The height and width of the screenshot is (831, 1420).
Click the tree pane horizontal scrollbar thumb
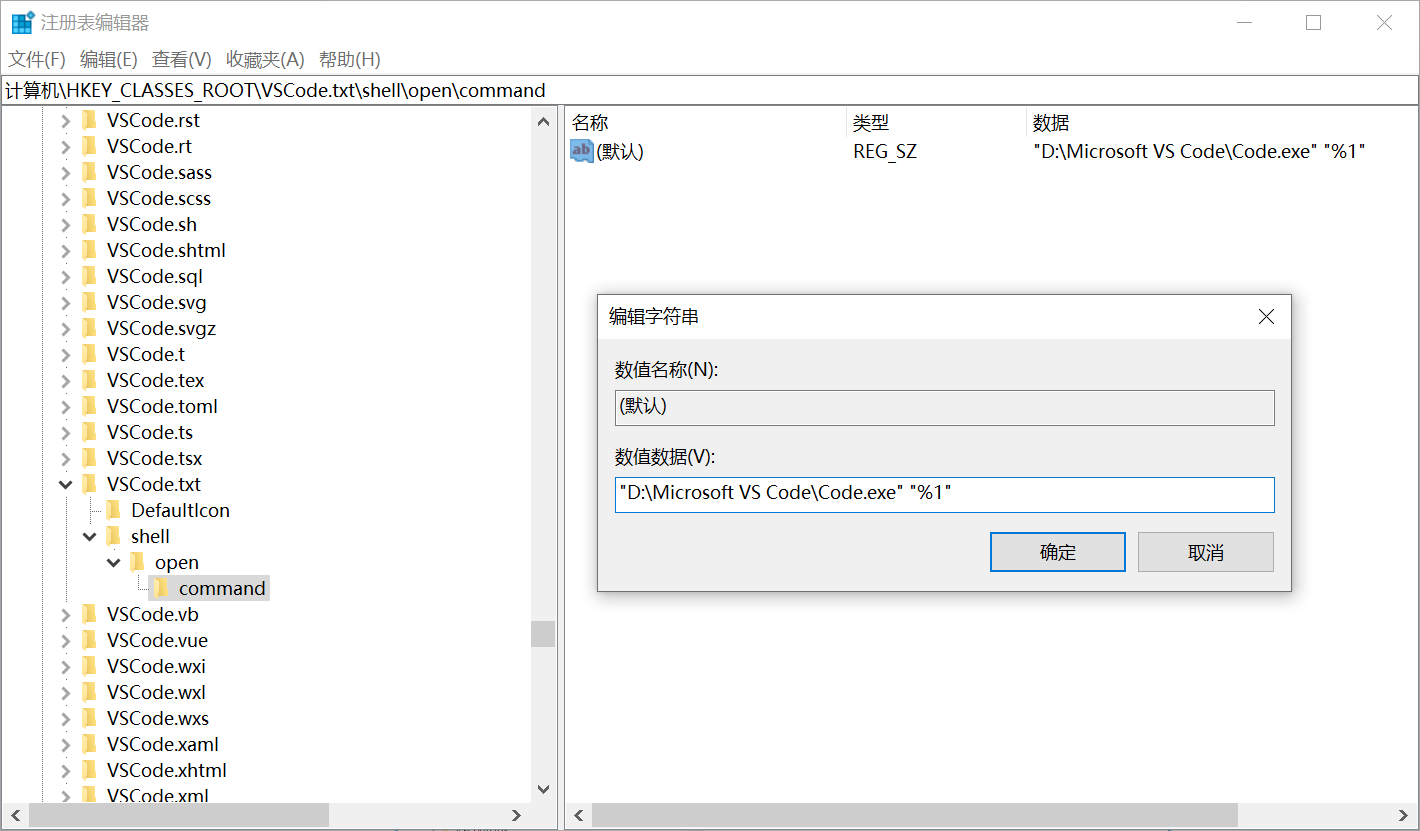point(179,815)
